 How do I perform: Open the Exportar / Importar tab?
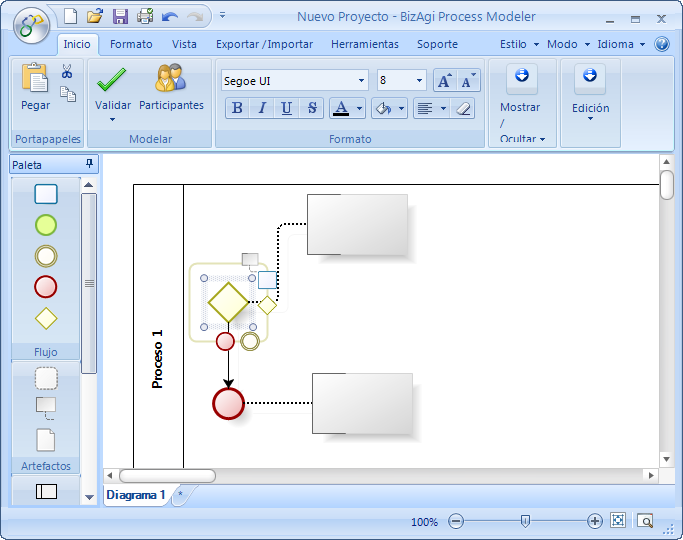coord(264,44)
